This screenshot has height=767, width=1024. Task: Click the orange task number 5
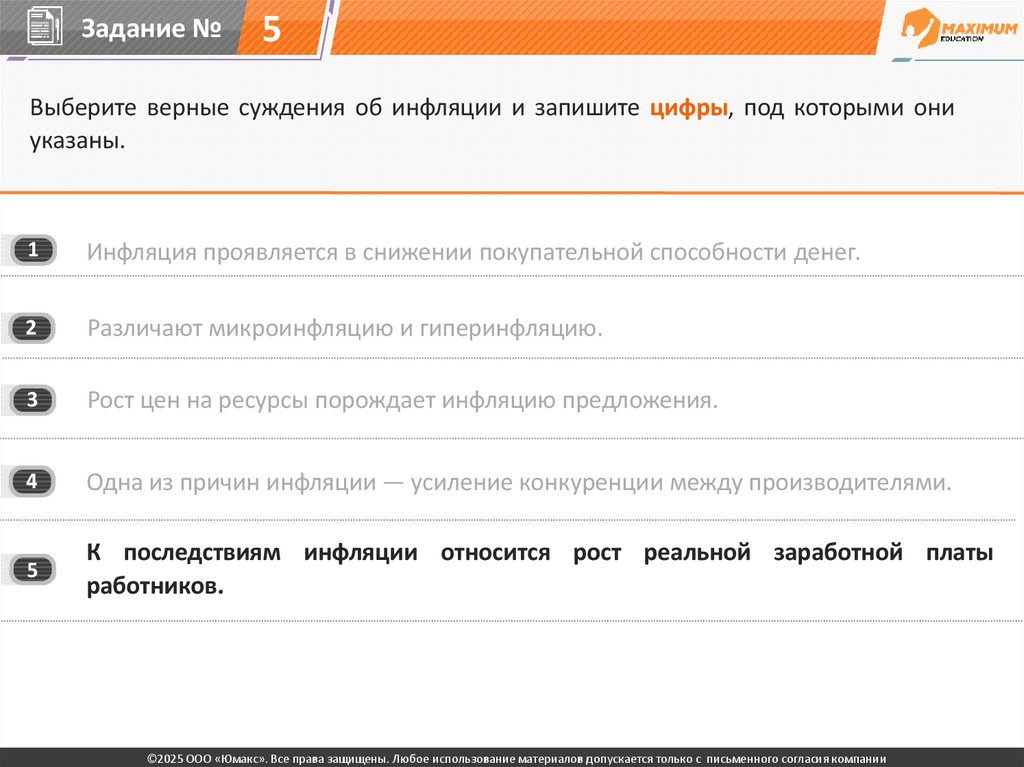click(x=271, y=29)
